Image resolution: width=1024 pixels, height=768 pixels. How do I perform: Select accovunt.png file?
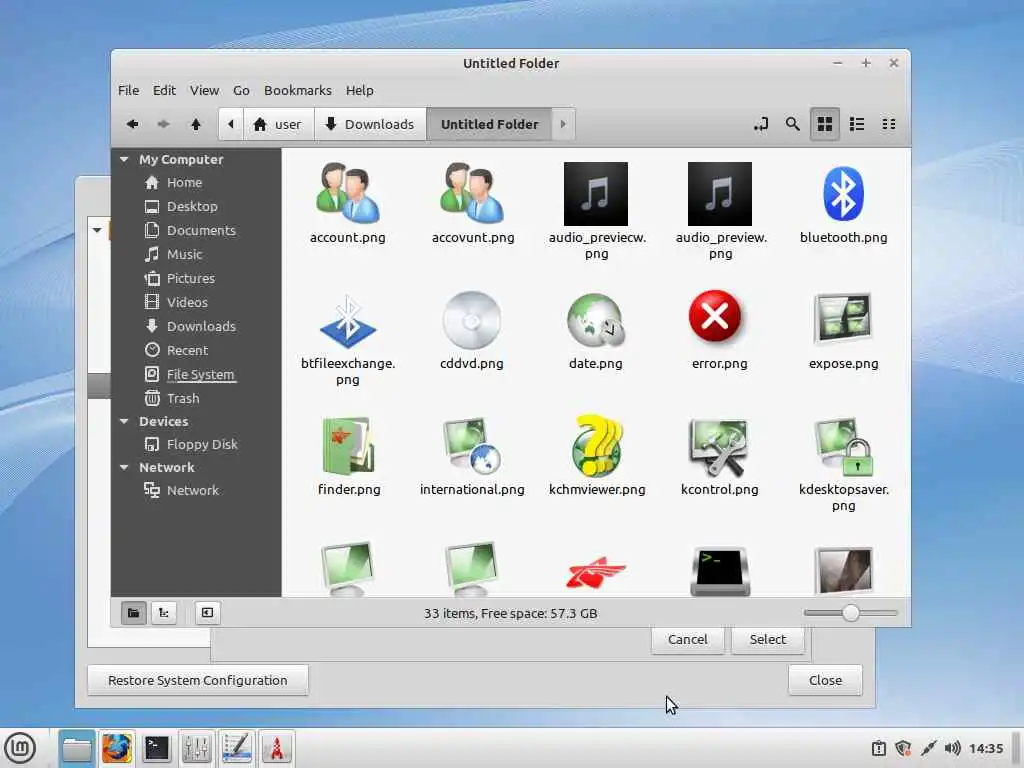(472, 202)
